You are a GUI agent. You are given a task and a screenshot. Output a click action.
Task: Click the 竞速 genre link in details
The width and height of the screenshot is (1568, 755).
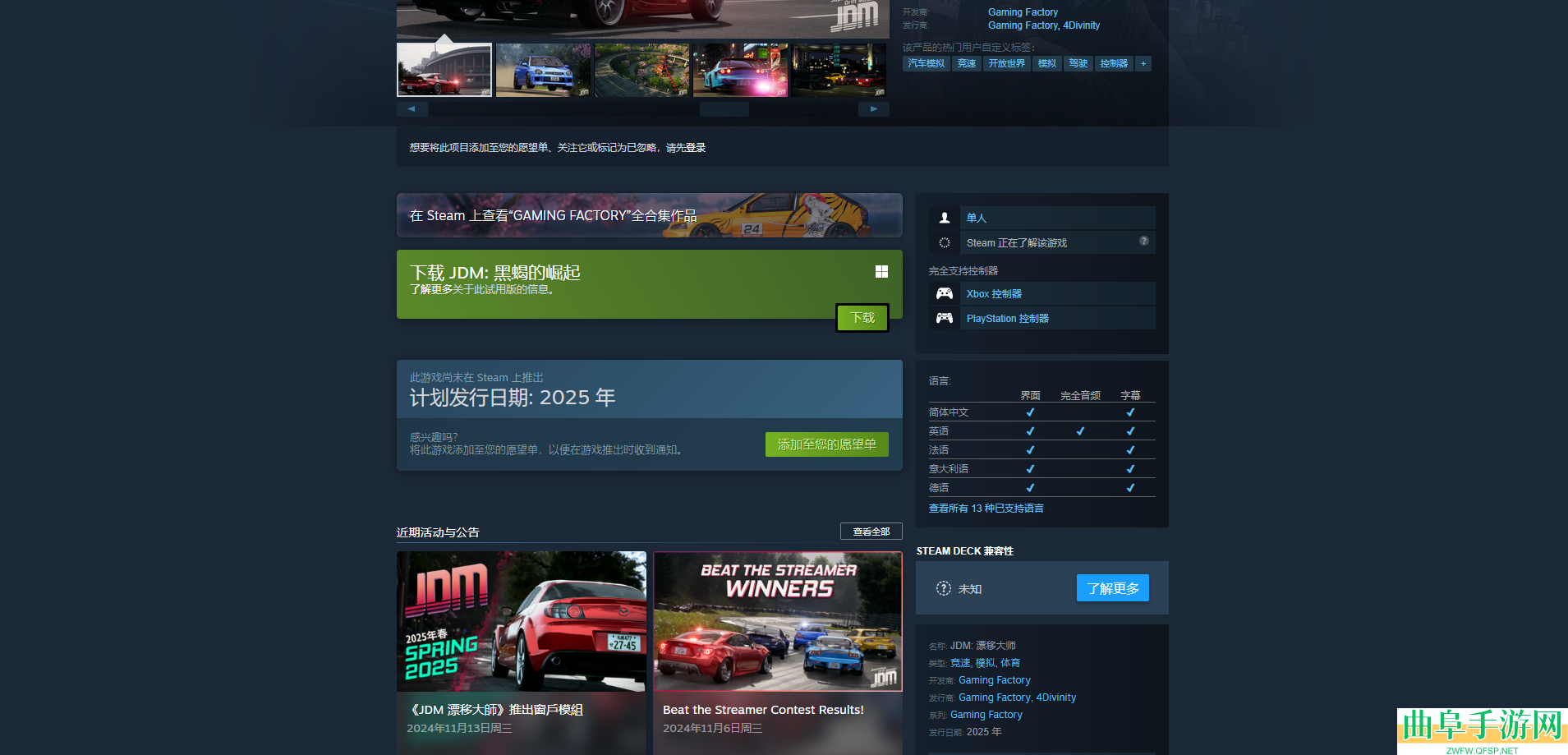pyautogui.click(x=960, y=663)
